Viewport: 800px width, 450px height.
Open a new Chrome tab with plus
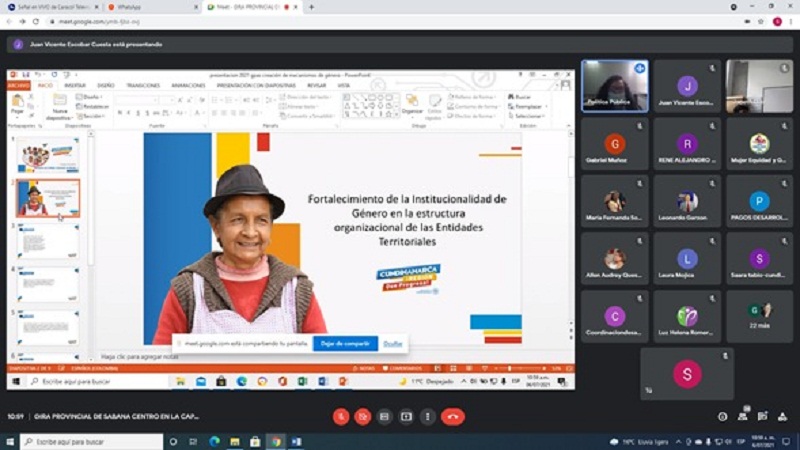click(x=311, y=7)
